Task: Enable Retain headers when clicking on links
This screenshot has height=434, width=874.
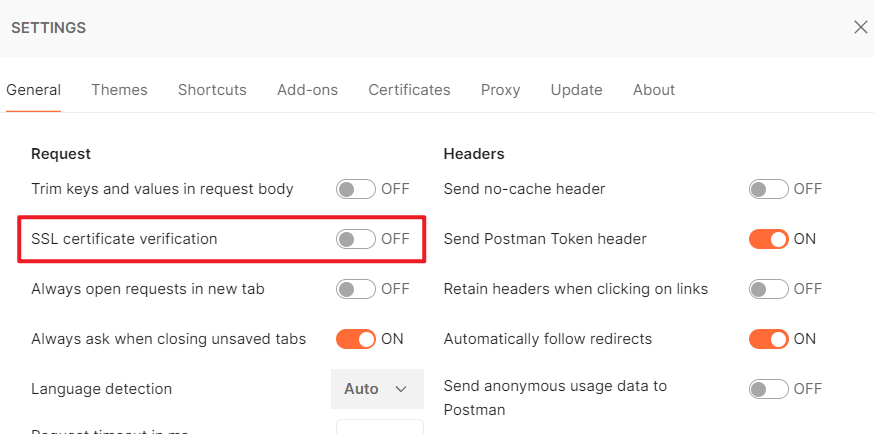Action: pos(768,289)
